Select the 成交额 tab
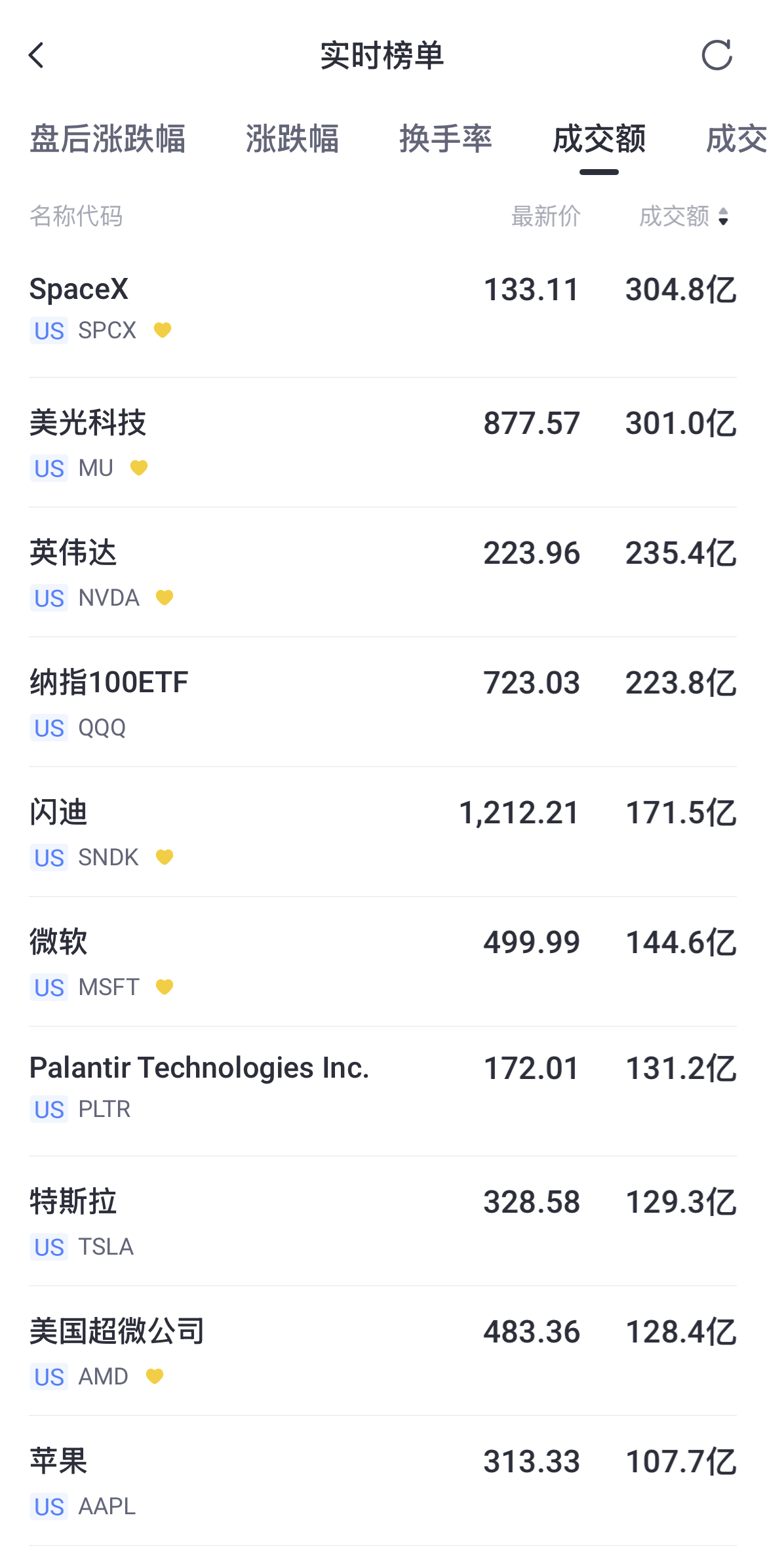767x1568 pixels. click(x=599, y=139)
